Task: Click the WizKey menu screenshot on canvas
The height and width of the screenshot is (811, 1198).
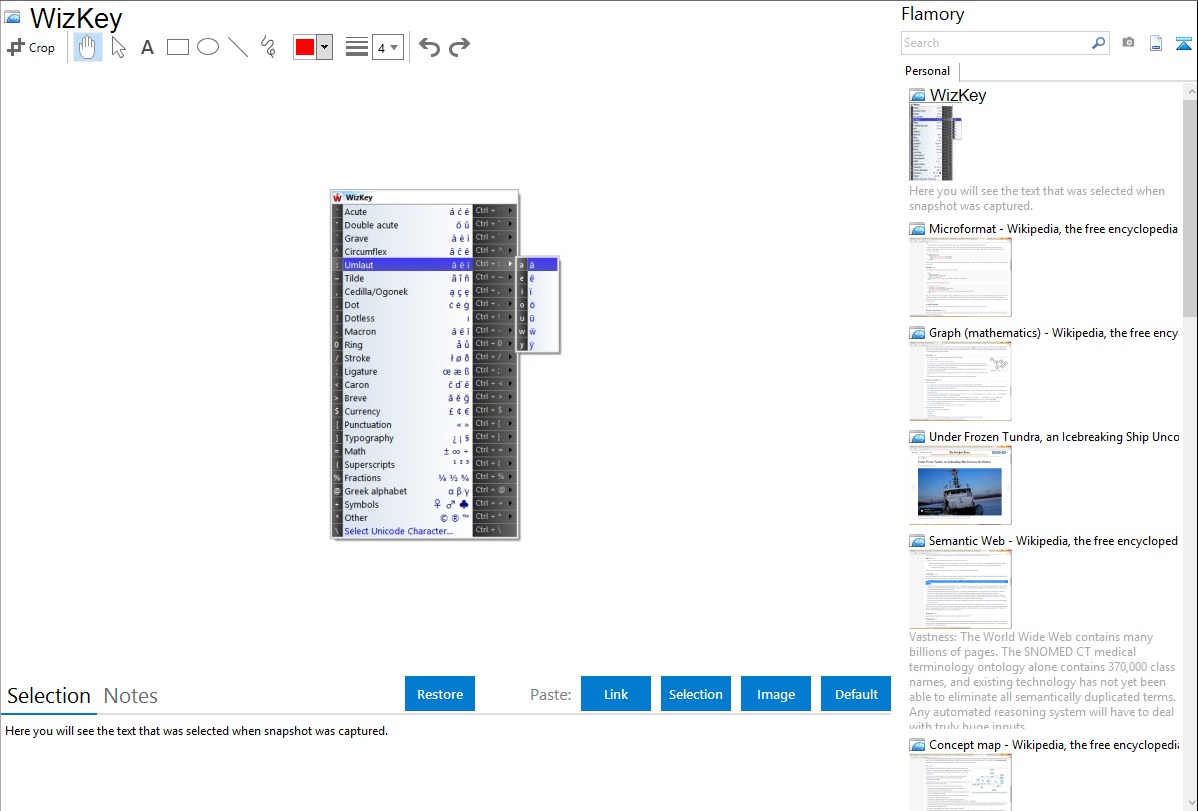Action: pyautogui.click(x=445, y=365)
